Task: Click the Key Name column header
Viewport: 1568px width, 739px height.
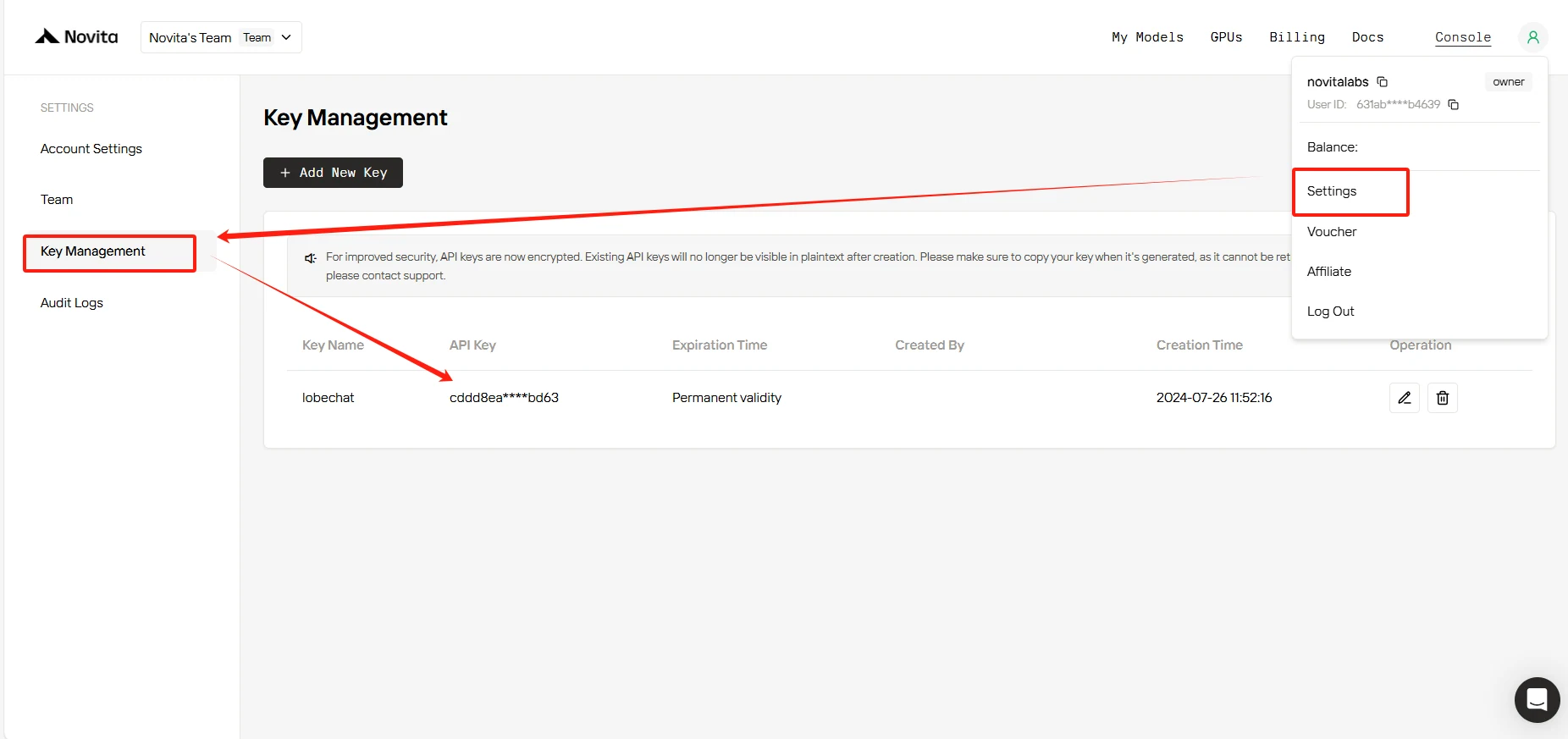Action: tap(333, 345)
